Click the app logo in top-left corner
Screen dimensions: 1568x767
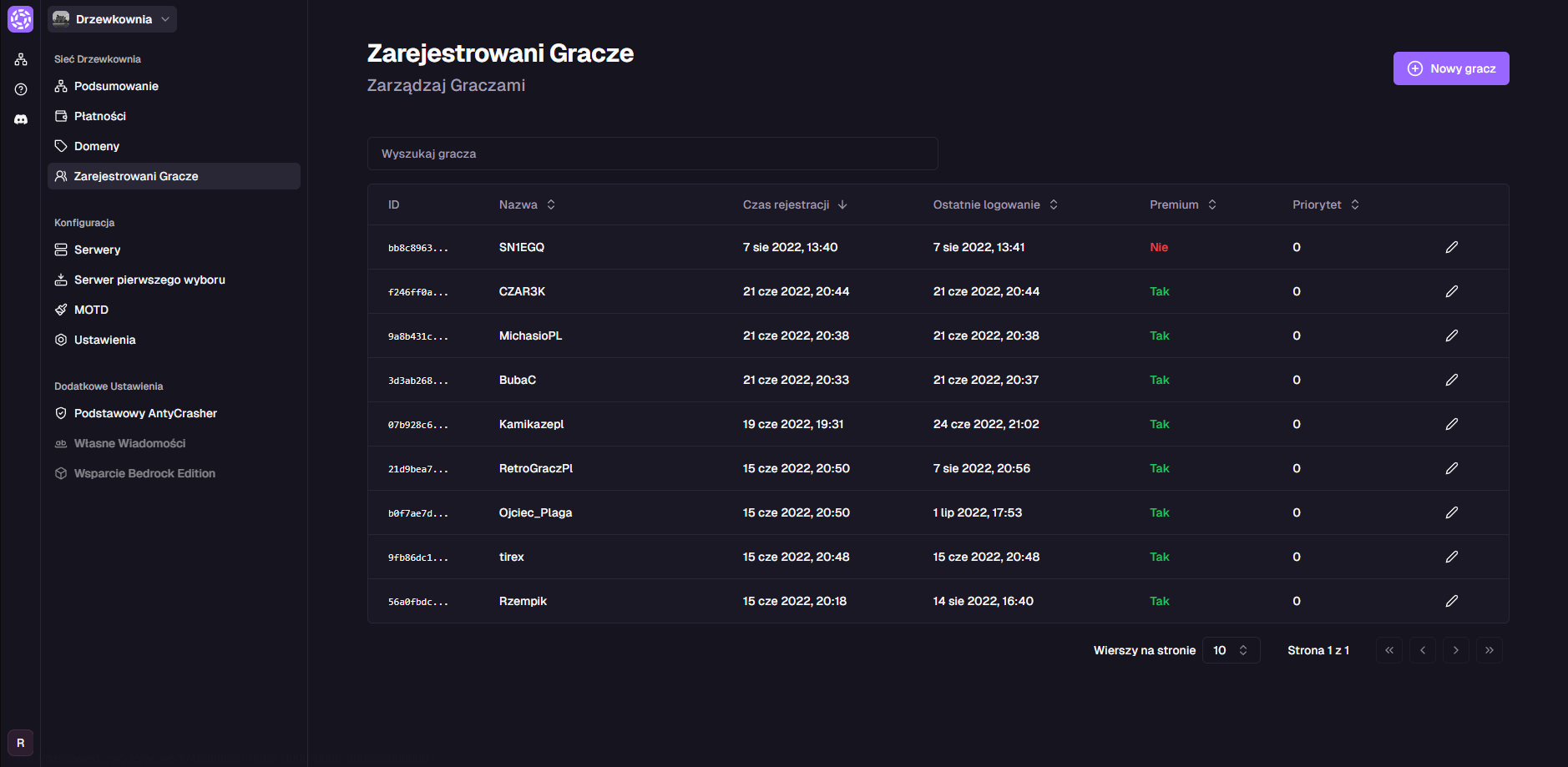(x=20, y=19)
